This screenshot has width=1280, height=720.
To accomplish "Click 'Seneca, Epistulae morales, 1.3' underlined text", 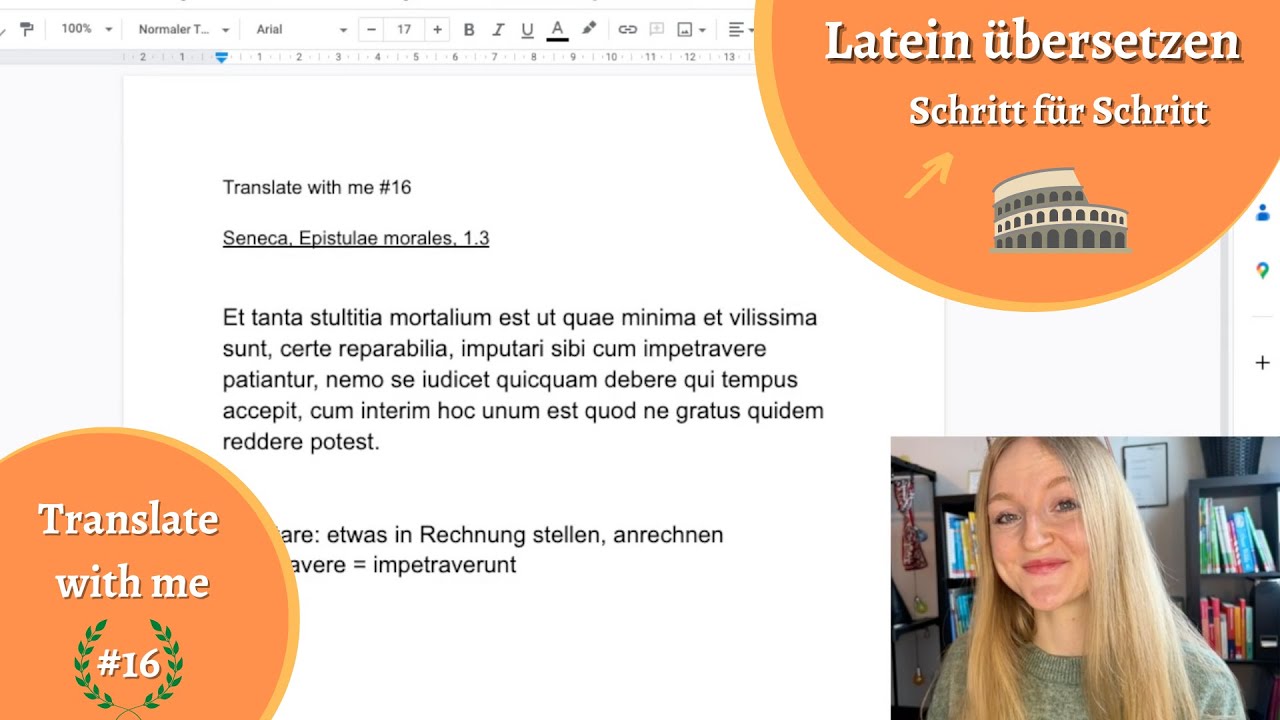I will [x=356, y=238].
